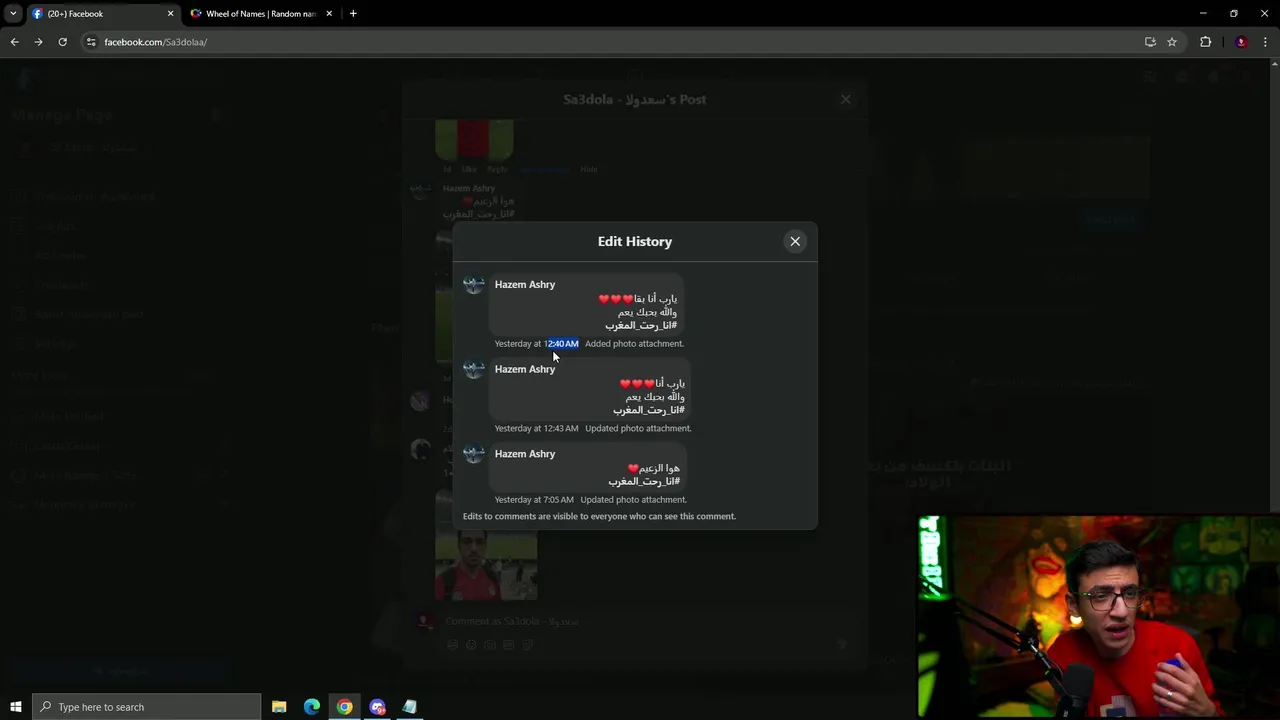The width and height of the screenshot is (1280, 720).
Task: Open Chrome tab search dropdown
Action: tap(13, 13)
